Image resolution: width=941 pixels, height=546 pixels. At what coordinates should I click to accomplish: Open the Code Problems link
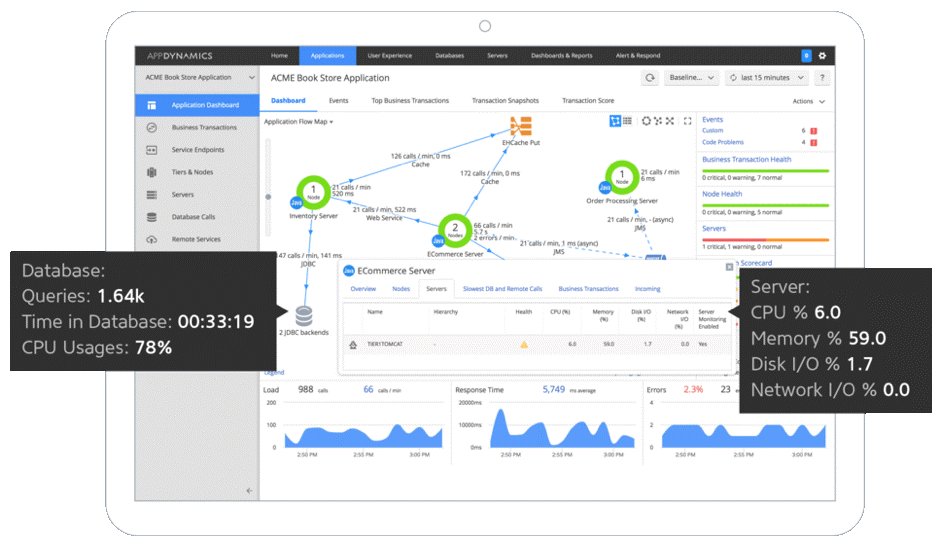pyautogui.click(x=723, y=143)
